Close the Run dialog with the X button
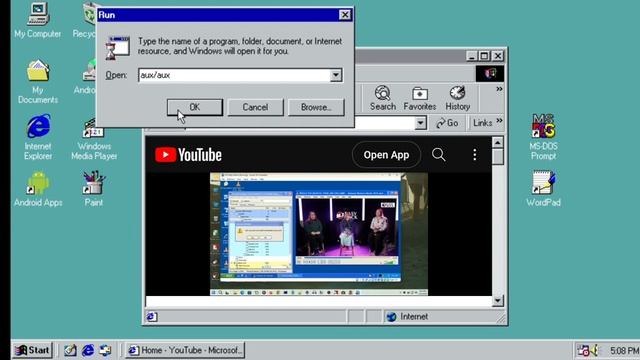The width and height of the screenshot is (640, 360). click(345, 15)
